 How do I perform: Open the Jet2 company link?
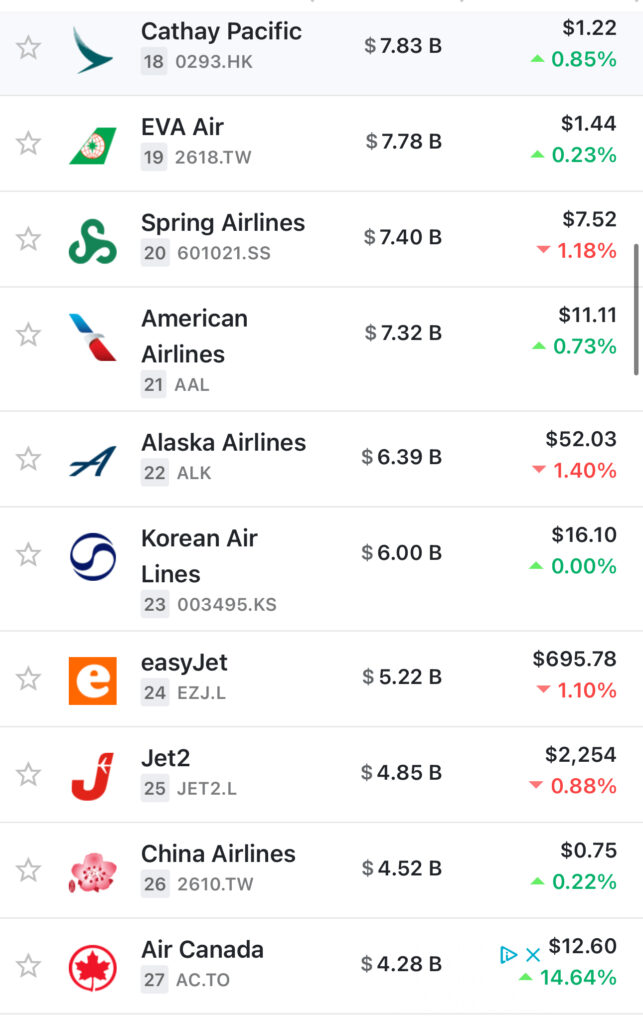[166, 758]
